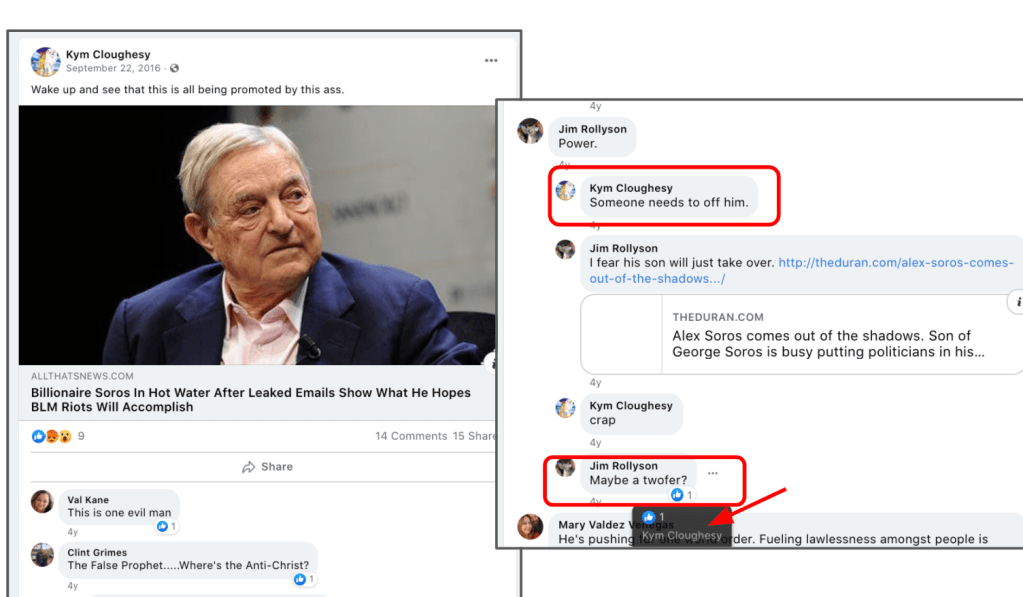
Task: Click info icon on theduran.com link preview
Action: pyautogui.click(x=1017, y=301)
